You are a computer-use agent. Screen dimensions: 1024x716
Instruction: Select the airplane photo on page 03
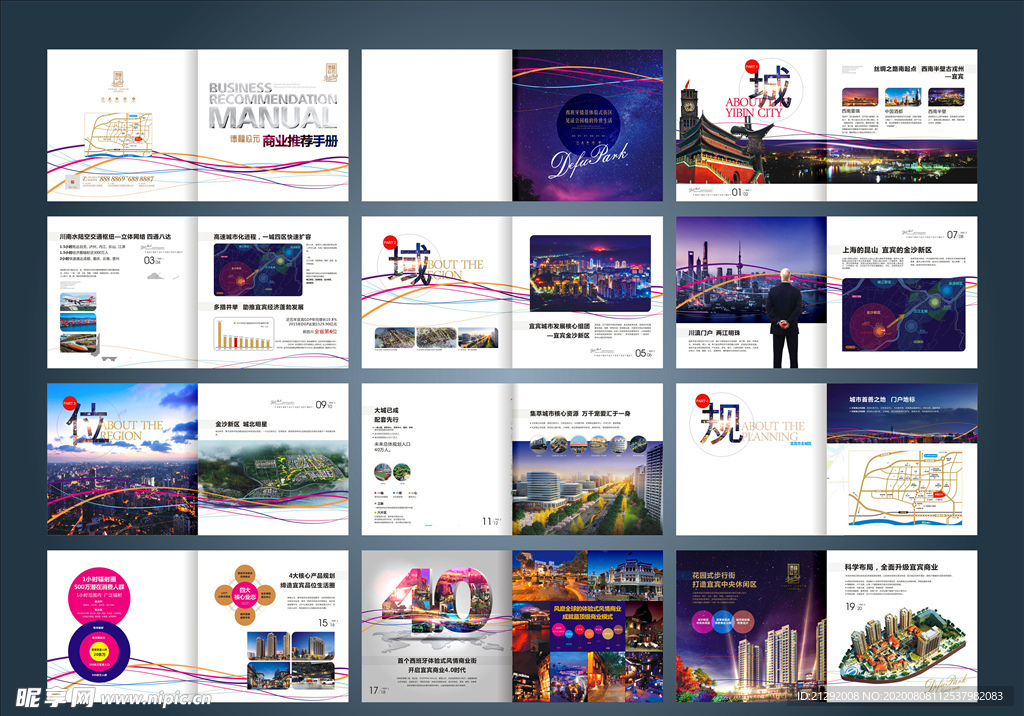(78, 301)
